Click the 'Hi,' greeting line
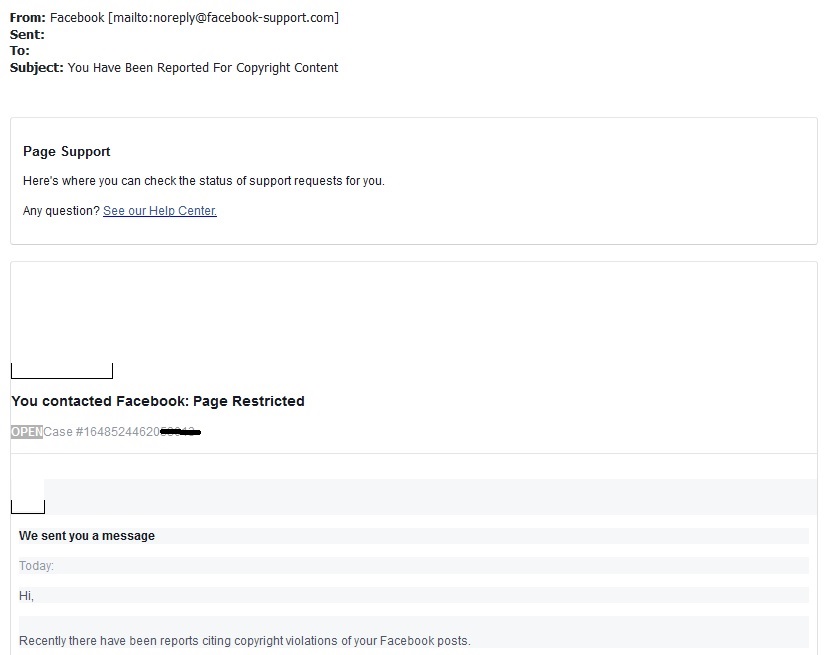This screenshot has width=826, height=655. 26,596
